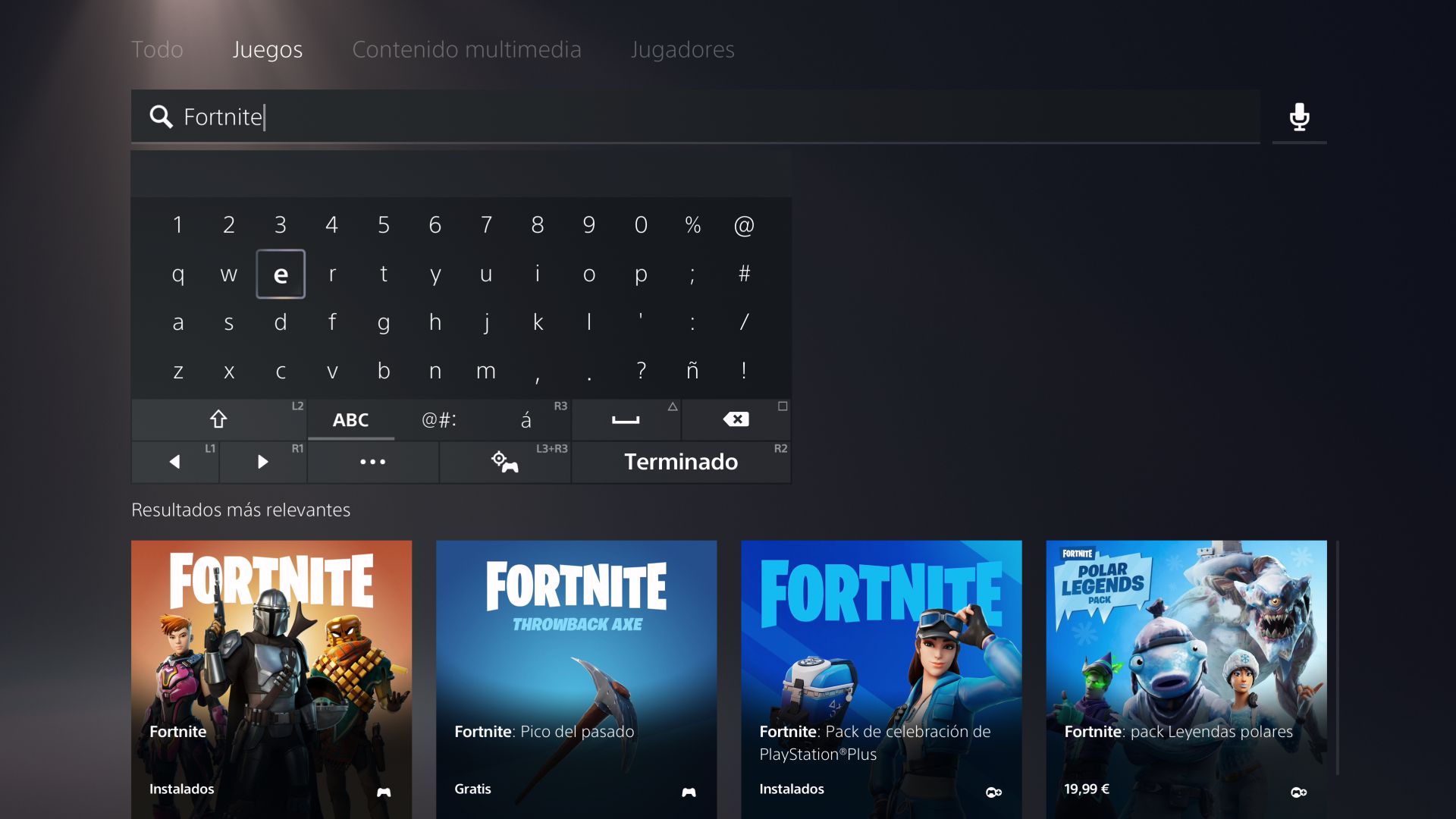Viewport: 1456px width, 819px height.
Task: Tap the colon key
Action: coord(692,322)
